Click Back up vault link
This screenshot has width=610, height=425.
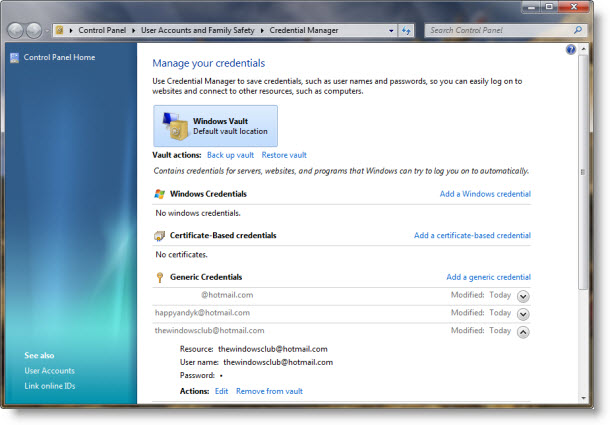pos(230,155)
